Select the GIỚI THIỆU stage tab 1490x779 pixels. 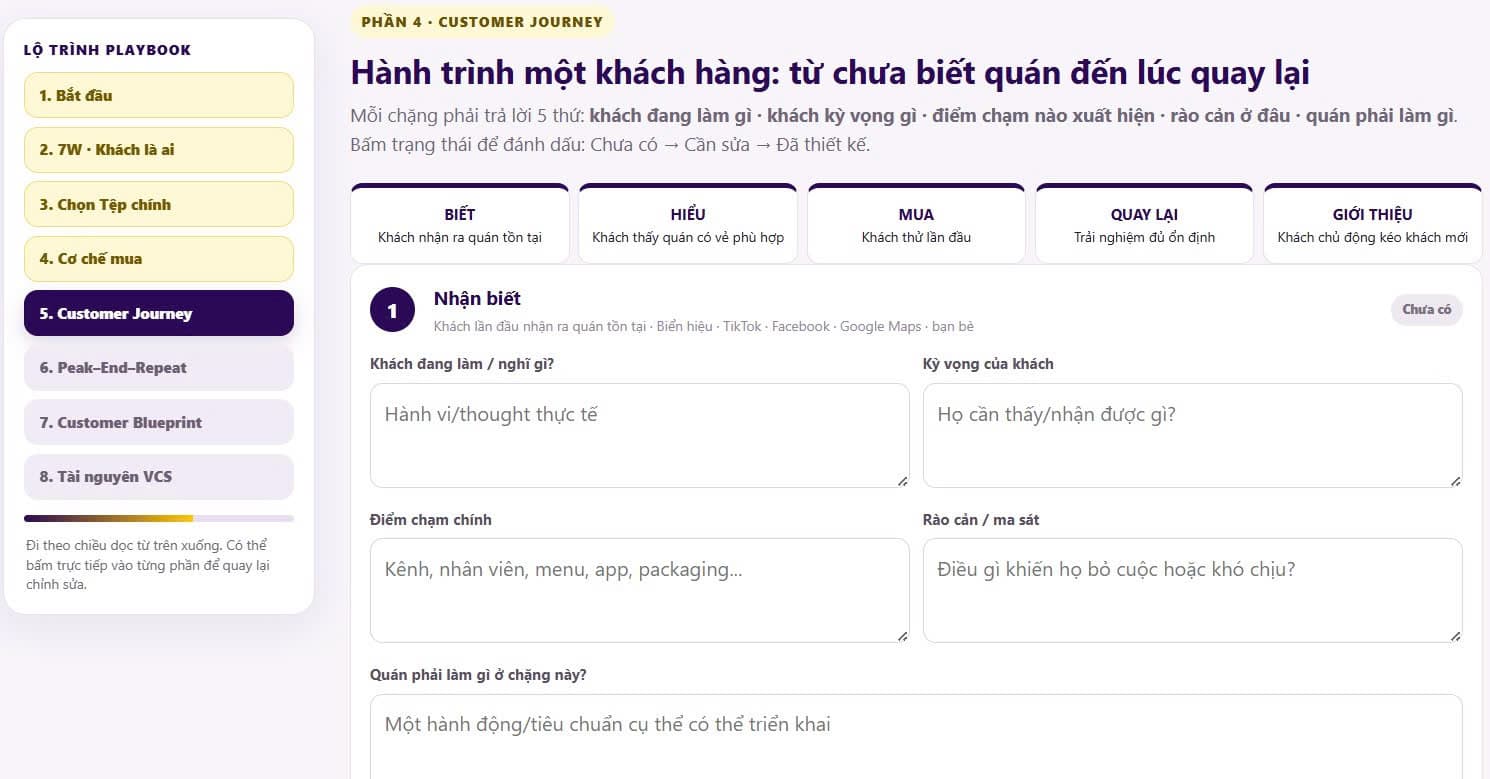1373,224
